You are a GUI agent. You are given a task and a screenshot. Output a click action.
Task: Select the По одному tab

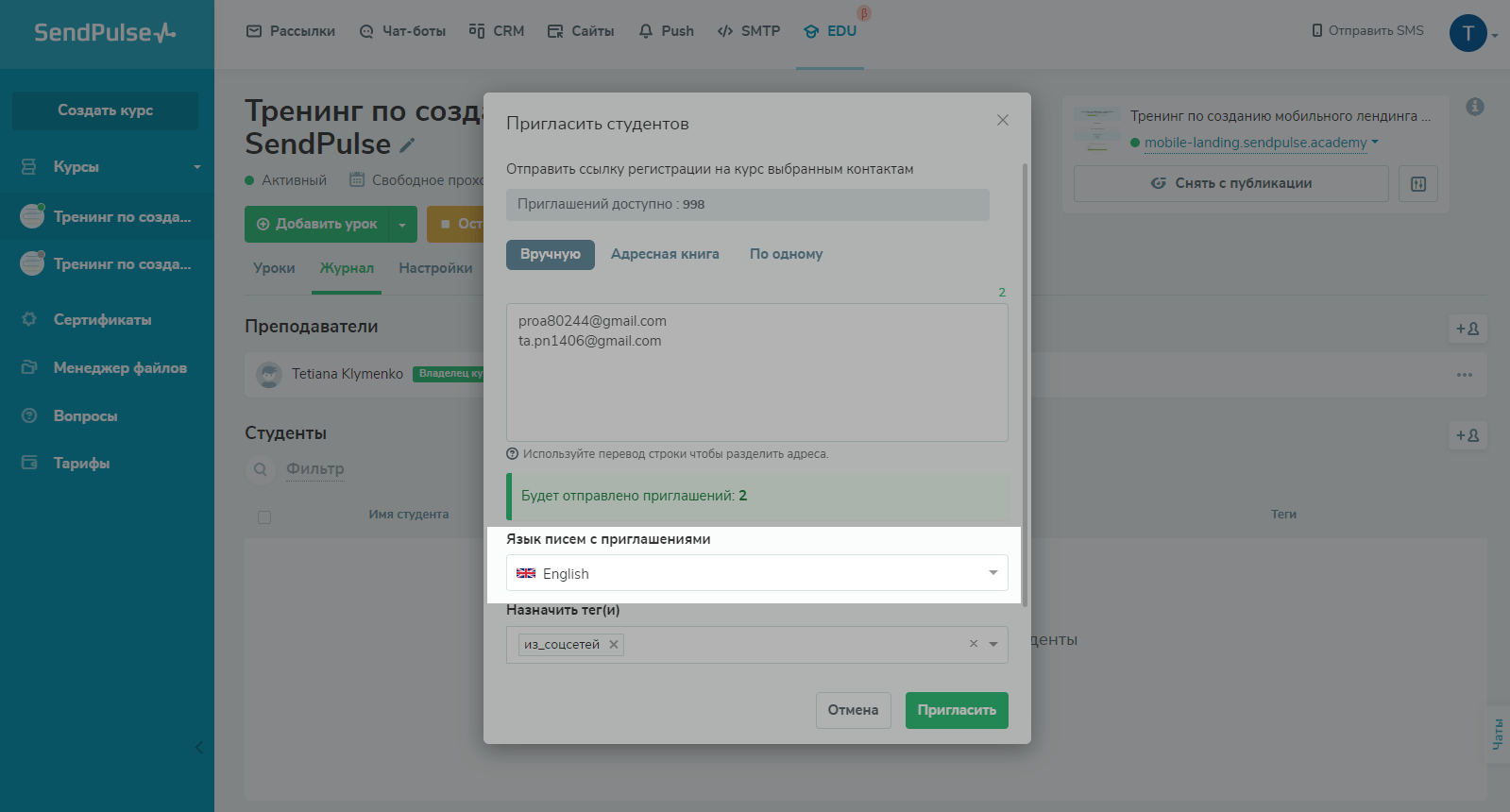tap(786, 254)
